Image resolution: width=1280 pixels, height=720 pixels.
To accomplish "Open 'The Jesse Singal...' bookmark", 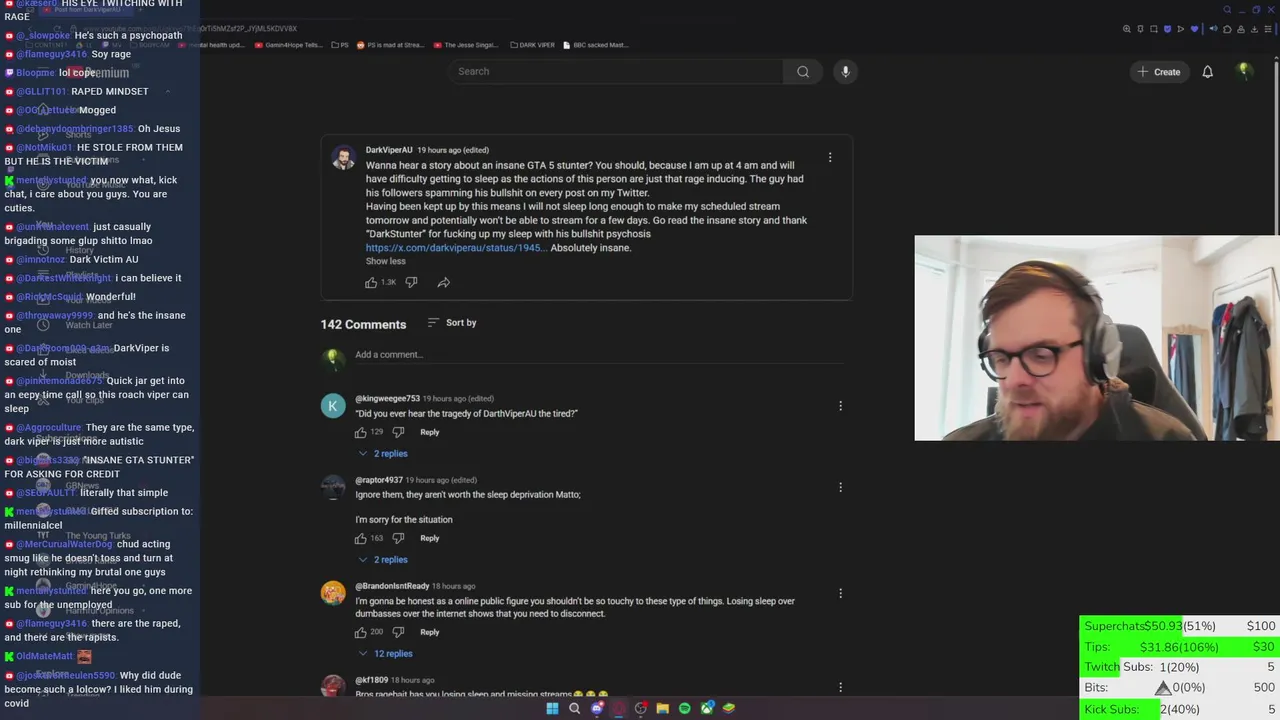I will coord(466,45).
